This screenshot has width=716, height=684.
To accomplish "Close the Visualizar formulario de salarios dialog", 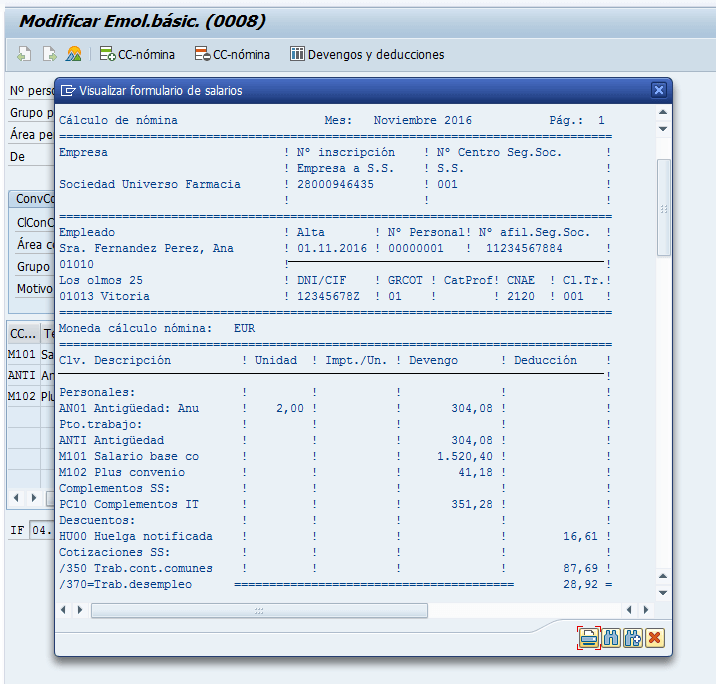I will click(658, 90).
